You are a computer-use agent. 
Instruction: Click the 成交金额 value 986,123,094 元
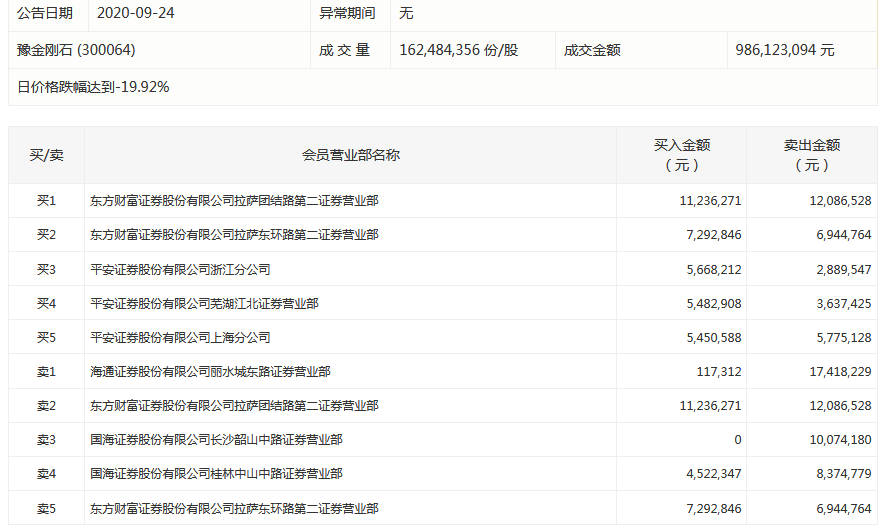click(784, 50)
